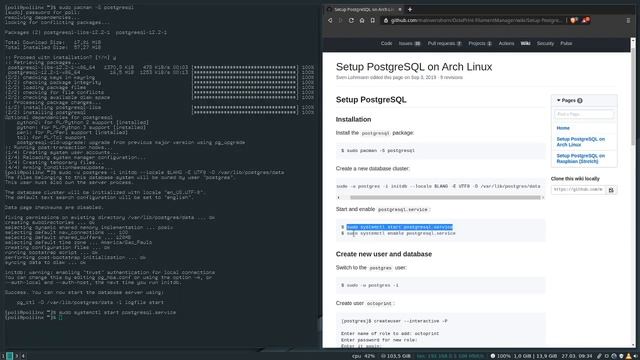Click the terminal prompt with cursor
The width and height of the screenshot is (640, 360).
(33, 318)
